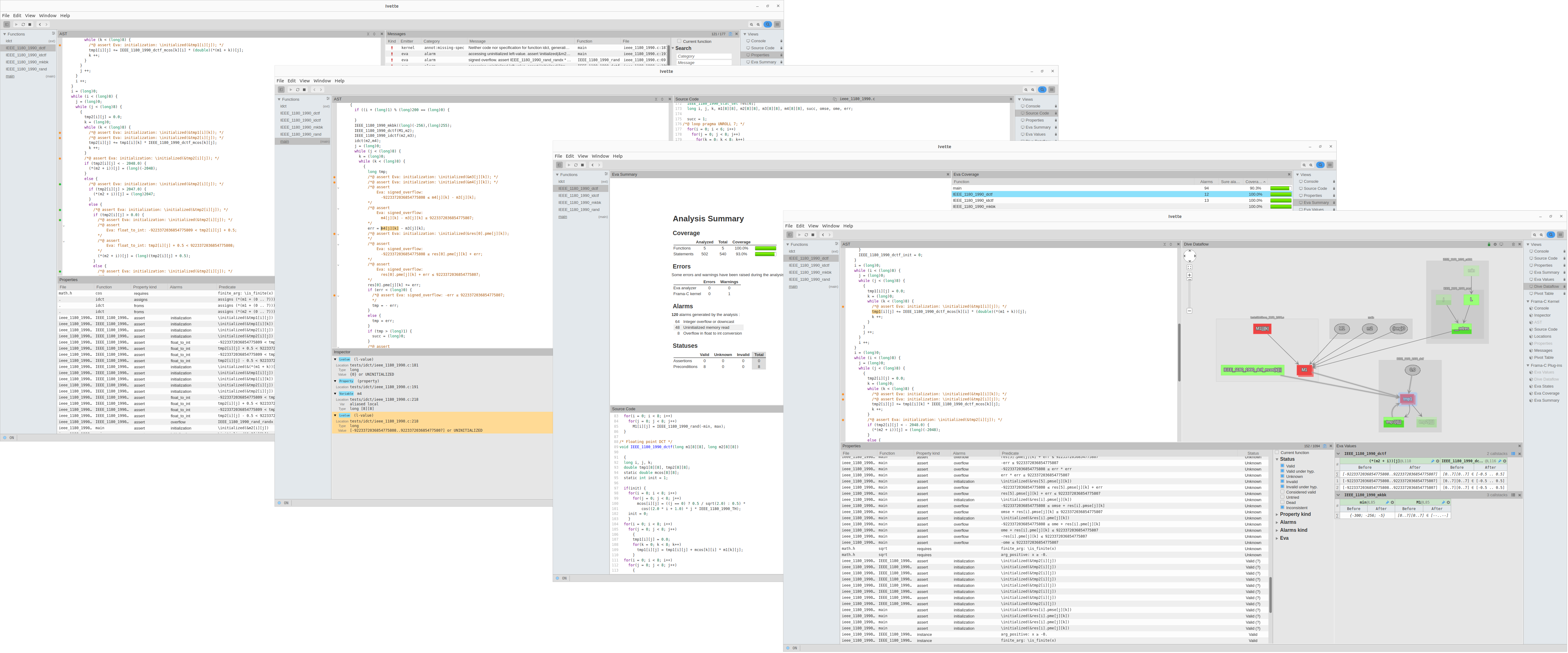1568x653 pixels.
Task: Open Help menu in front Ivette window
Action: pyautogui.click(x=848, y=226)
